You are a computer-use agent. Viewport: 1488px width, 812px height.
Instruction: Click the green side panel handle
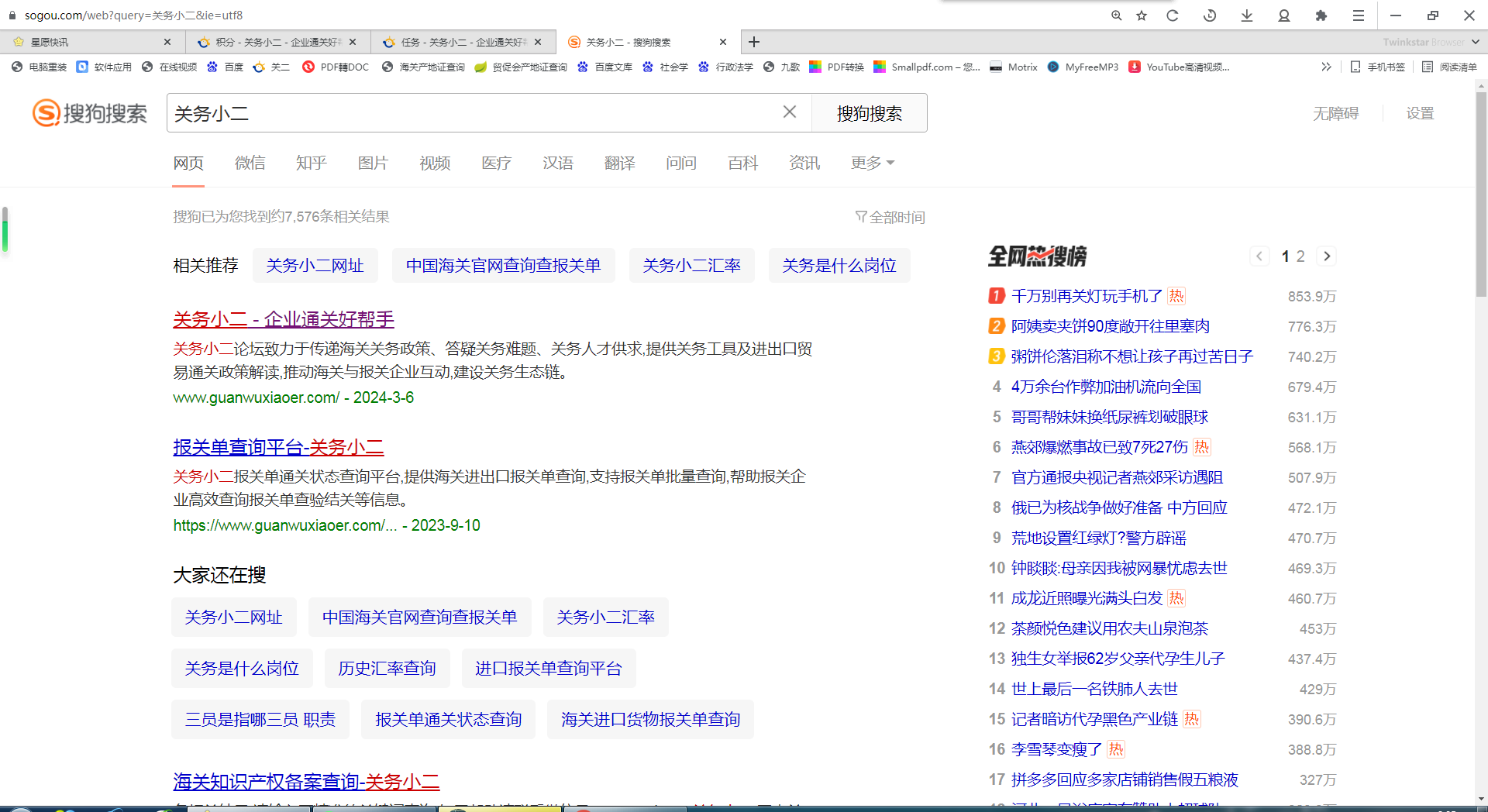tap(5, 229)
